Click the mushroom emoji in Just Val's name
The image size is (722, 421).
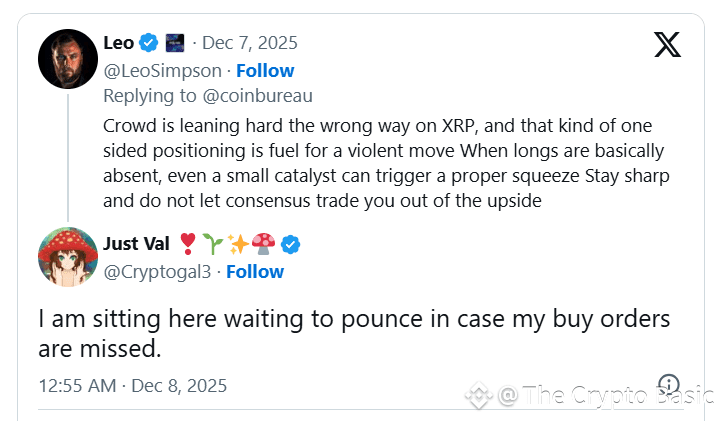point(265,244)
